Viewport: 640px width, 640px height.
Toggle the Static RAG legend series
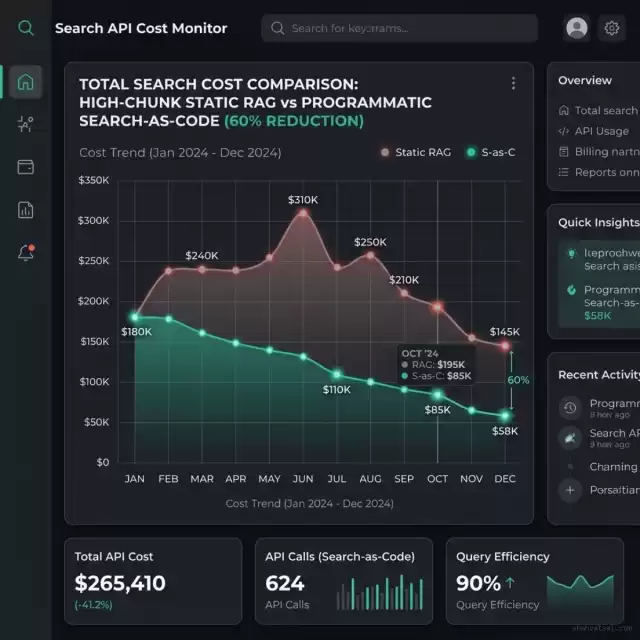click(x=416, y=152)
